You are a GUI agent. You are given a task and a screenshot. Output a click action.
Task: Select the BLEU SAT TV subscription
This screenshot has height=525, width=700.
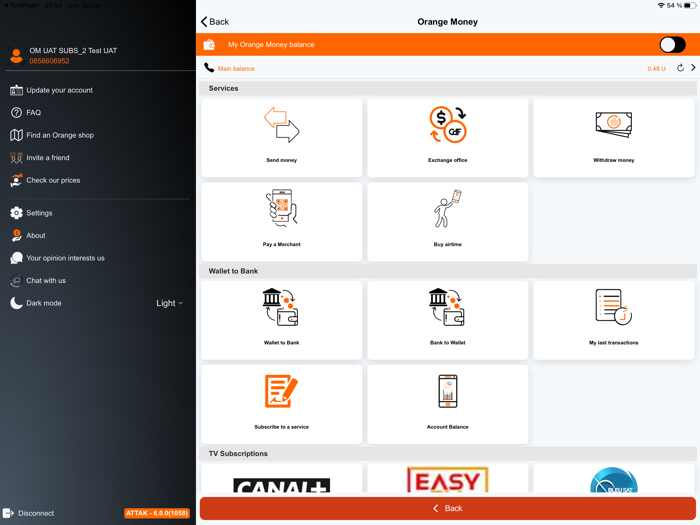click(613, 478)
